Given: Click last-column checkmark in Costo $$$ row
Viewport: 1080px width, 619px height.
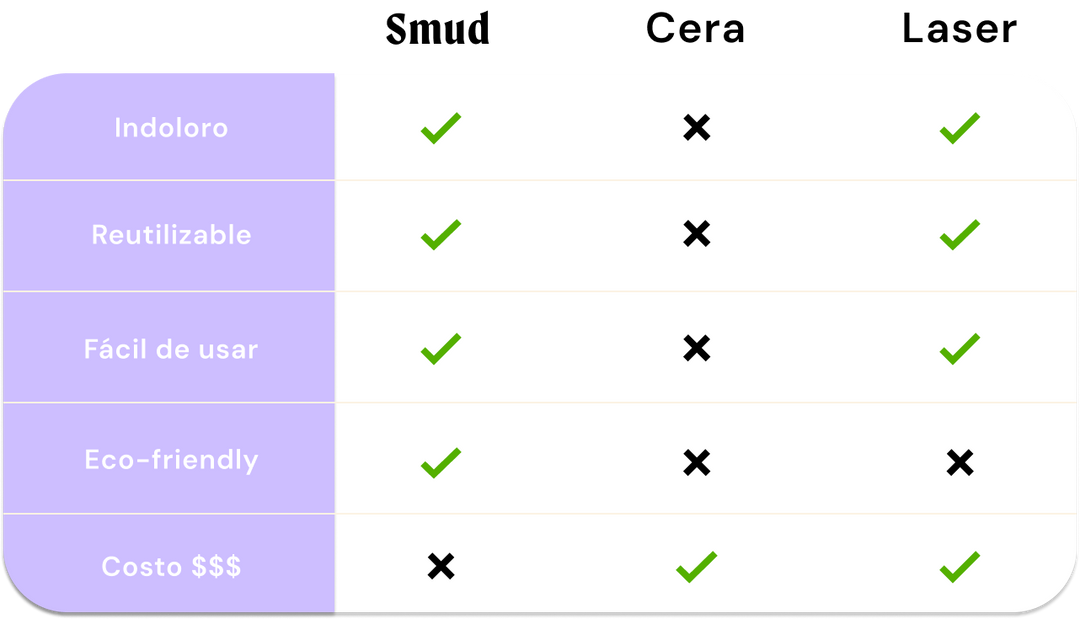Looking at the screenshot, I should point(959,567).
